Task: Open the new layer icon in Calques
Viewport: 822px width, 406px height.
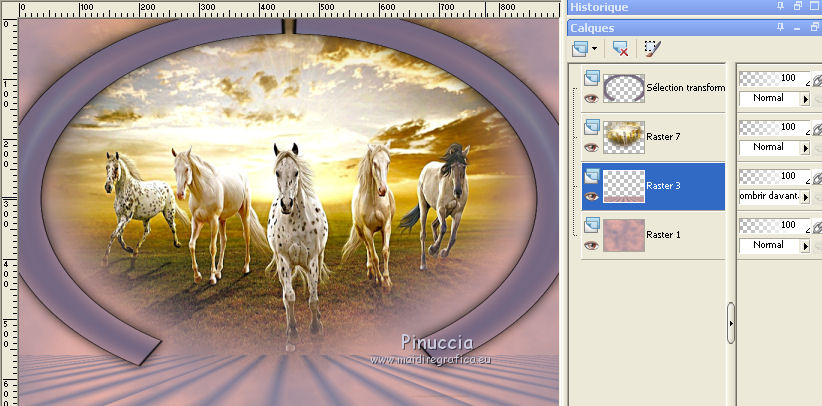Action: [x=579, y=49]
